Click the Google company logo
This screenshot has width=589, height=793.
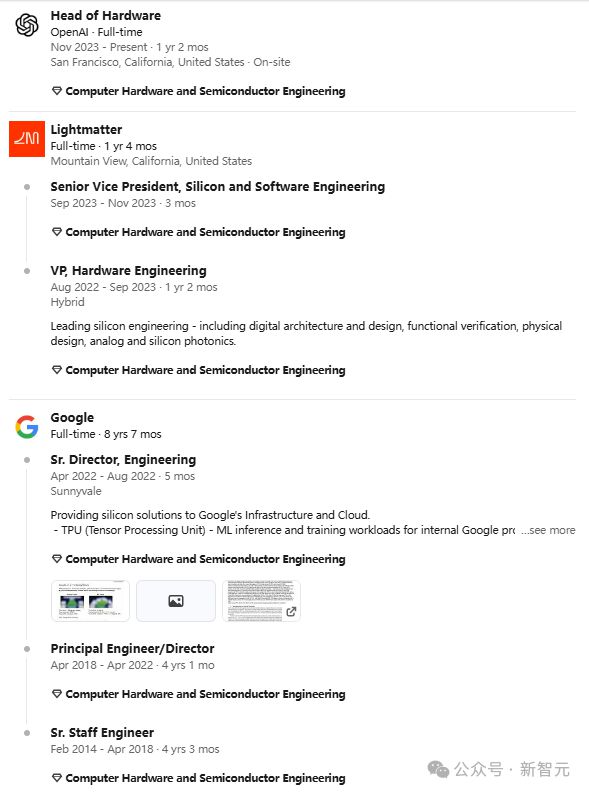point(27,427)
